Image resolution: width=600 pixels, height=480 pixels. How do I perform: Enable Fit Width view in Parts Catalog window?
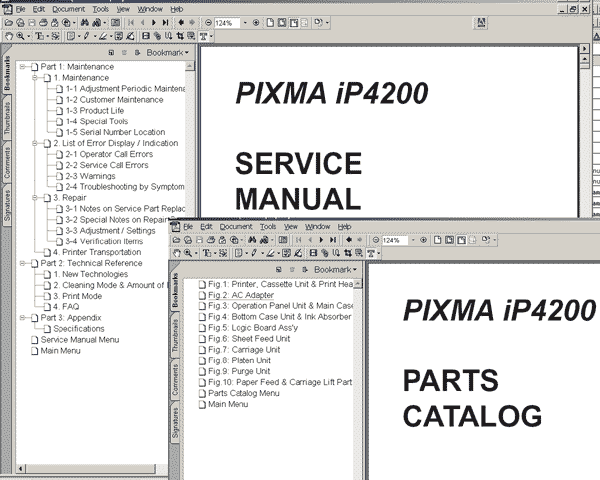461,240
